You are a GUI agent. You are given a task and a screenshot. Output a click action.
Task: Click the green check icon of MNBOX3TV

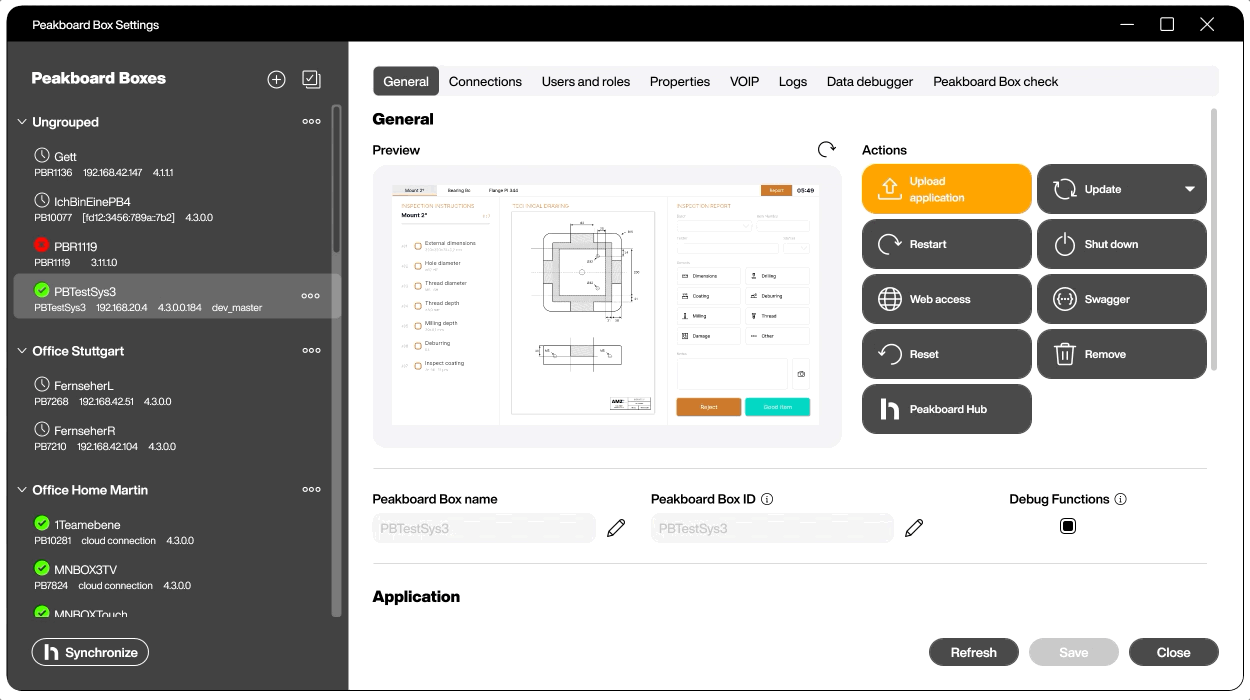click(42, 568)
